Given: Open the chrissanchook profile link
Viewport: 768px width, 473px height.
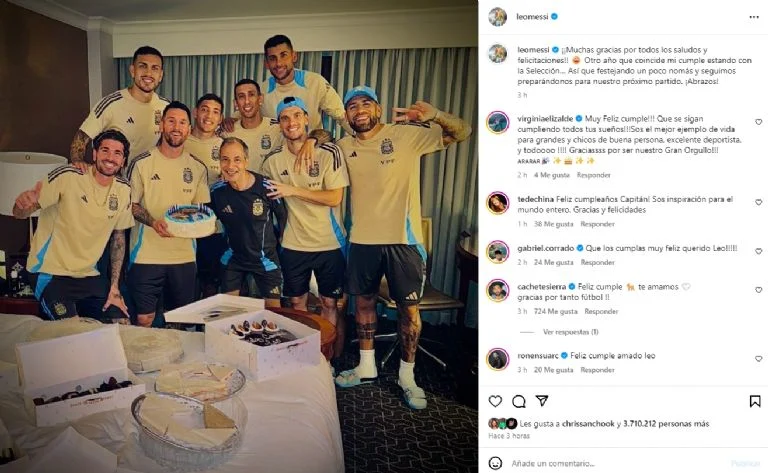Looking at the screenshot, I should [588, 424].
